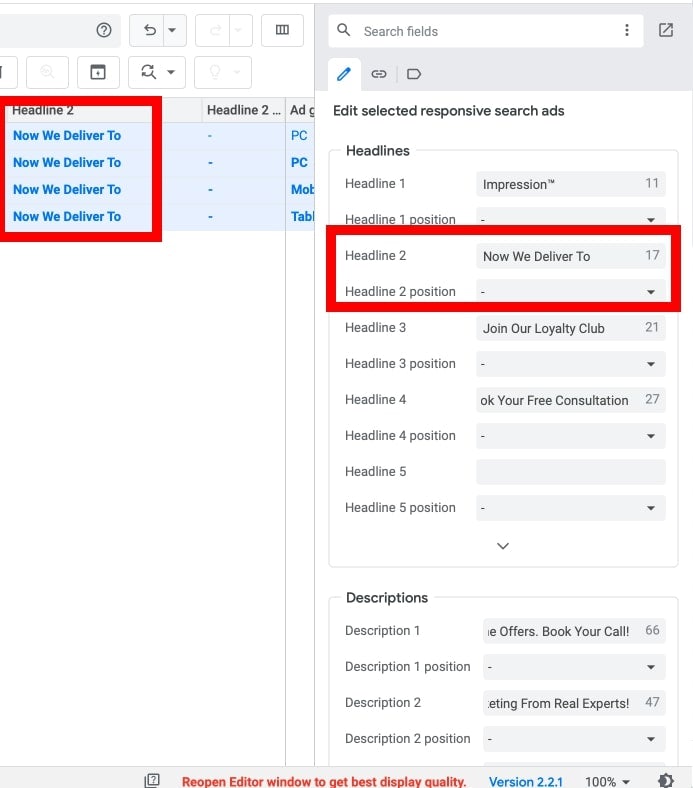
Task: Open the columns layout icon
Action: pyautogui.click(x=282, y=30)
